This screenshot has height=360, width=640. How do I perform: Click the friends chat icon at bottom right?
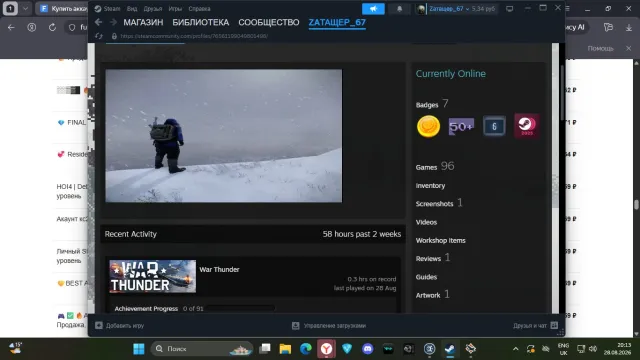click(554, 325)
